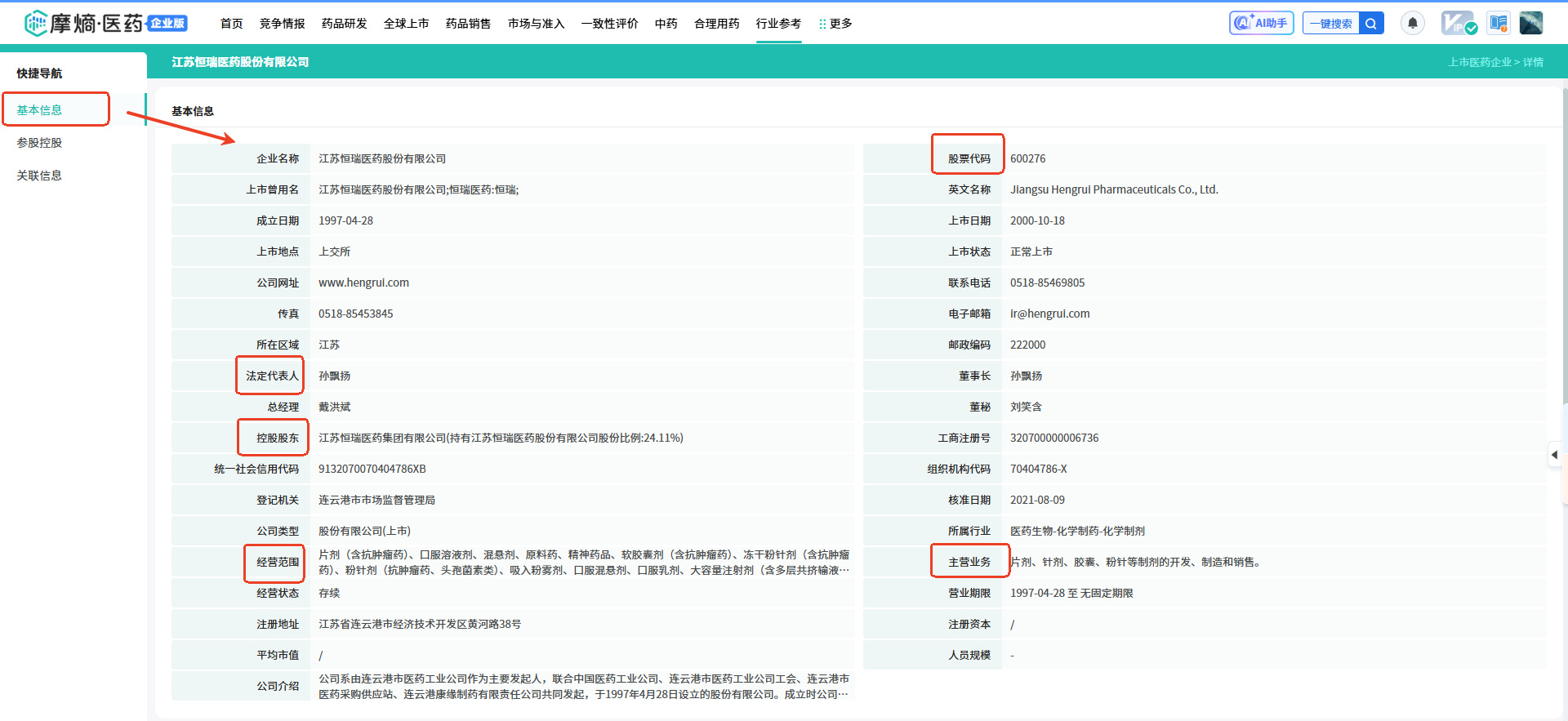Click the company title in the teal header

(240, 62)
